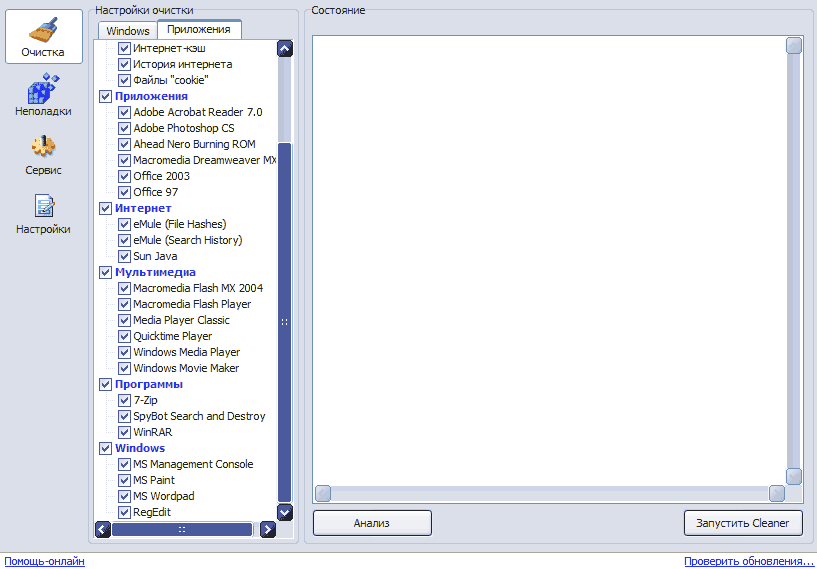Open the Сервис (Tools) section icon
The width and height of the screenshot is (817, 569).
pos(44,155)
